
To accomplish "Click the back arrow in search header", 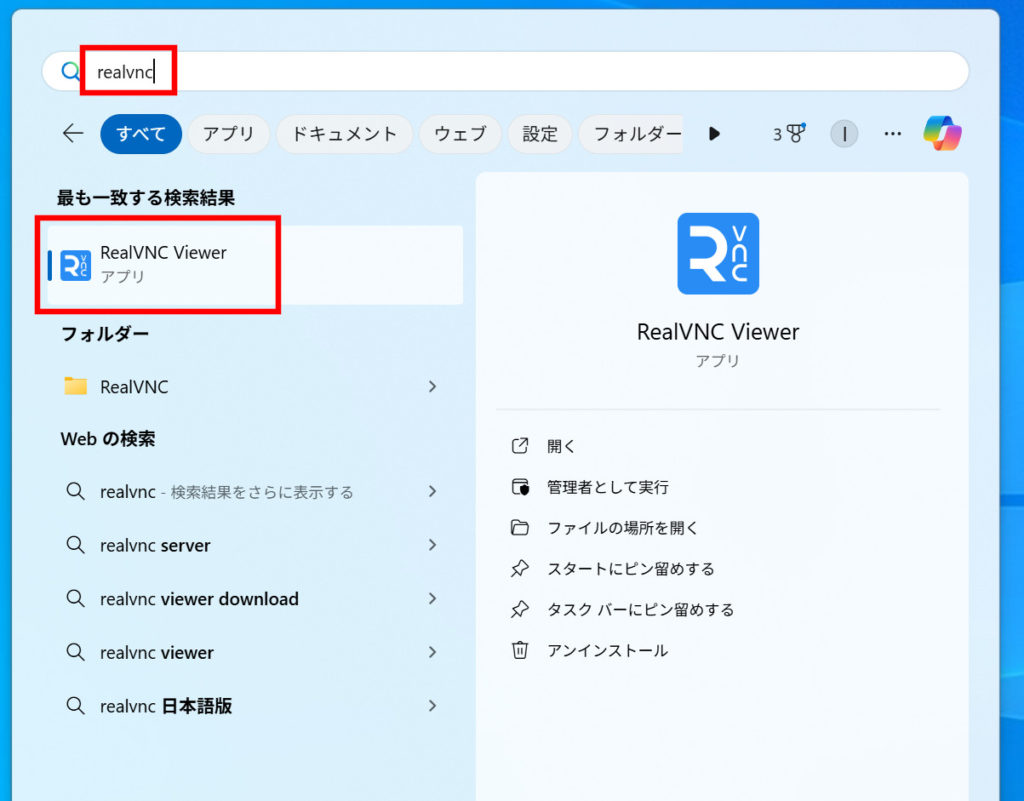I will click(73, 133).
